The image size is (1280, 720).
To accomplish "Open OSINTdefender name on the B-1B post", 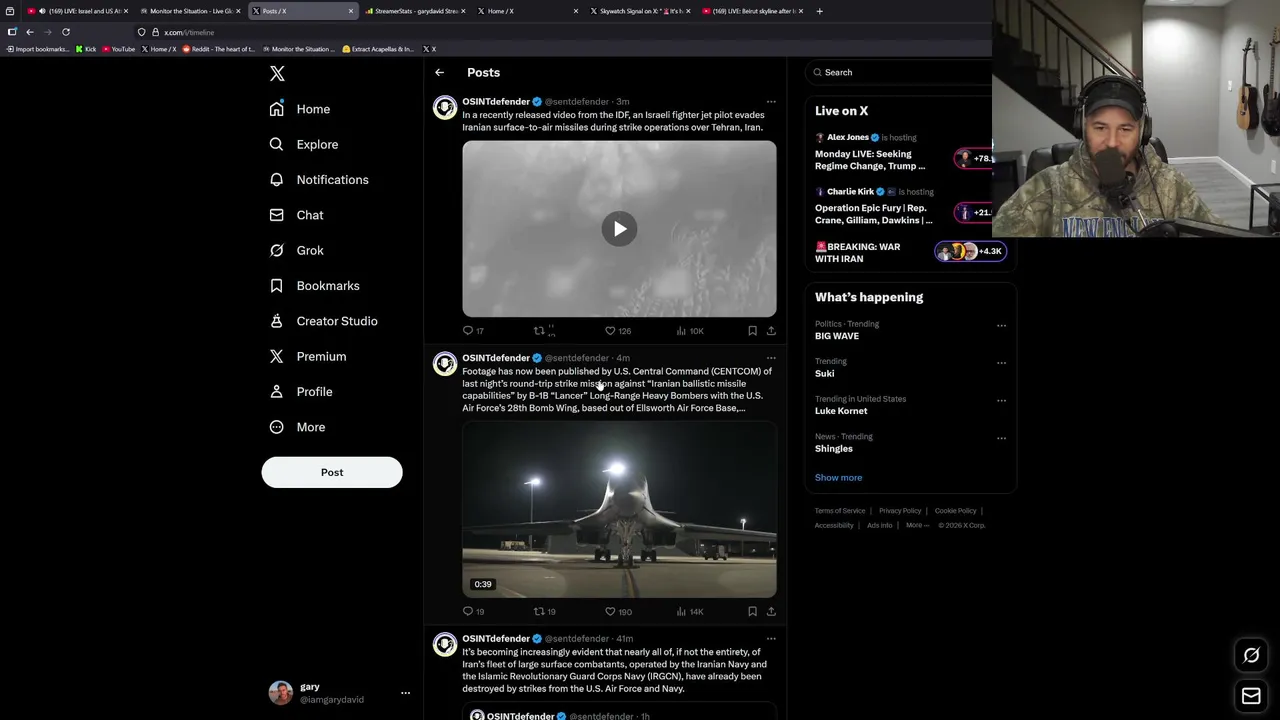I will (x=496, y=358).
